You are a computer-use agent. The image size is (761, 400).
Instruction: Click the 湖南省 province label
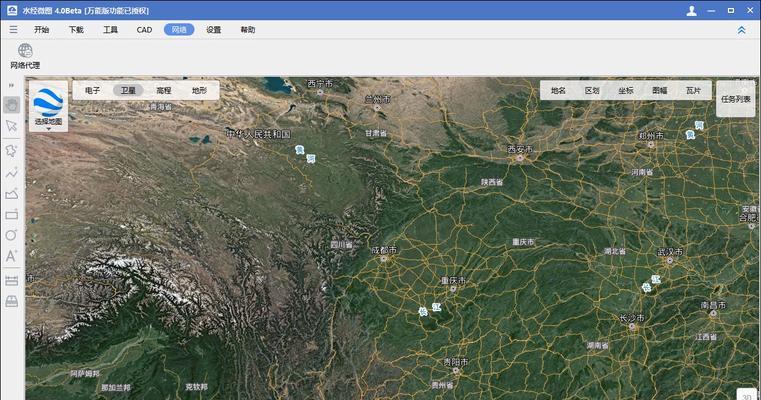click(597, 345)
